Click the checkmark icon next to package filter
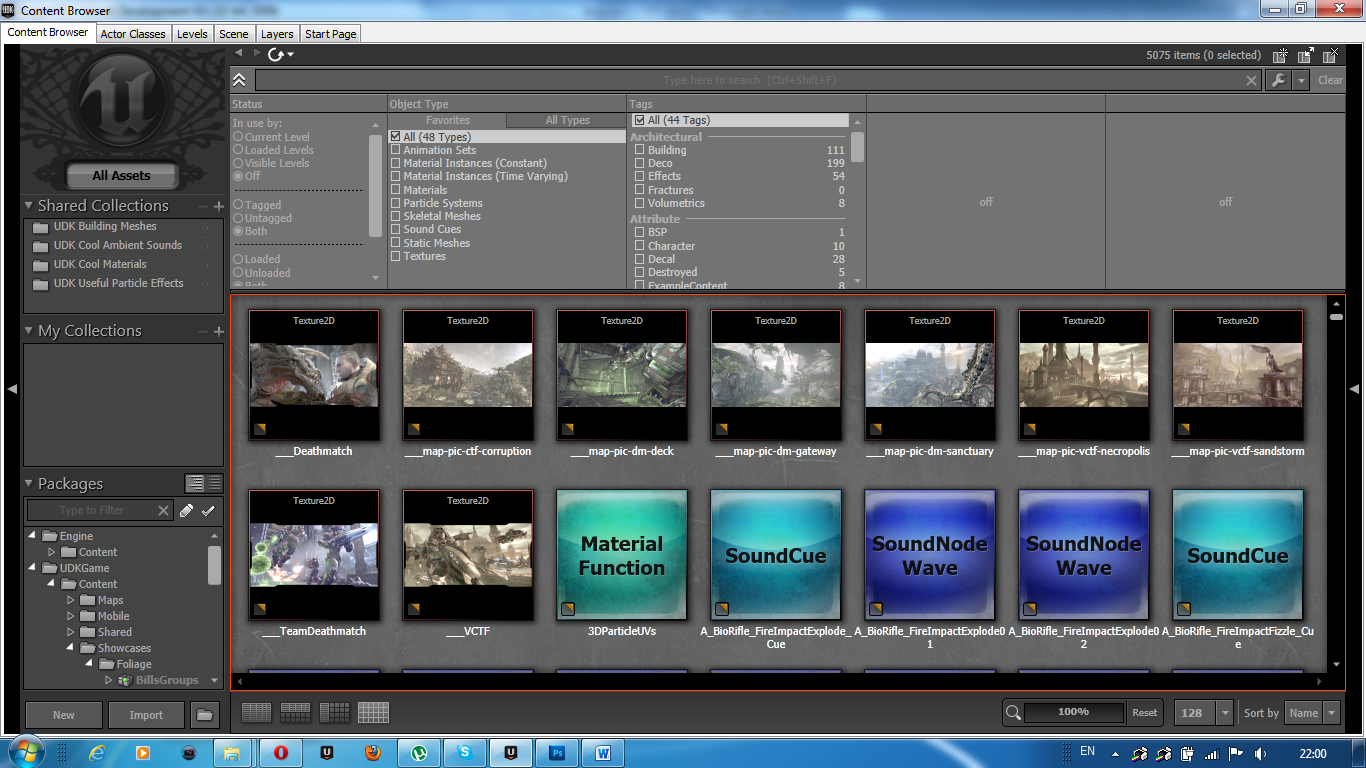The image size is (1366, 768). click(208, 510)
